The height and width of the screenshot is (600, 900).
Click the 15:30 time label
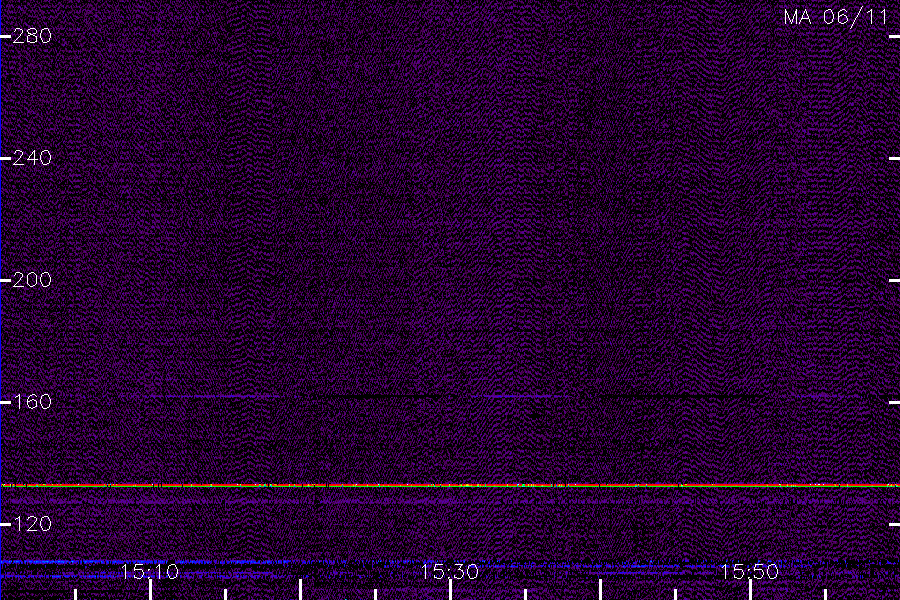click(449, 572)
